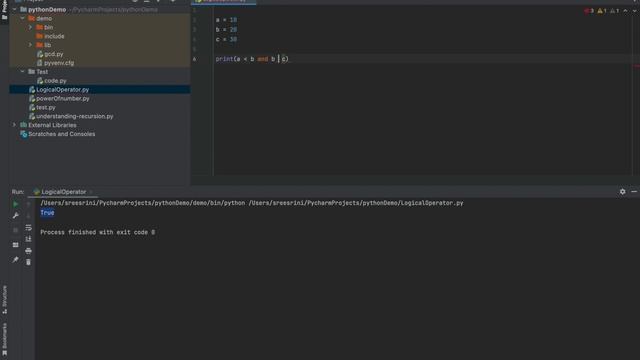Screen dimensions: 640x360
Task: Toggle the pin tab icon
Action: tap(16, 260)
